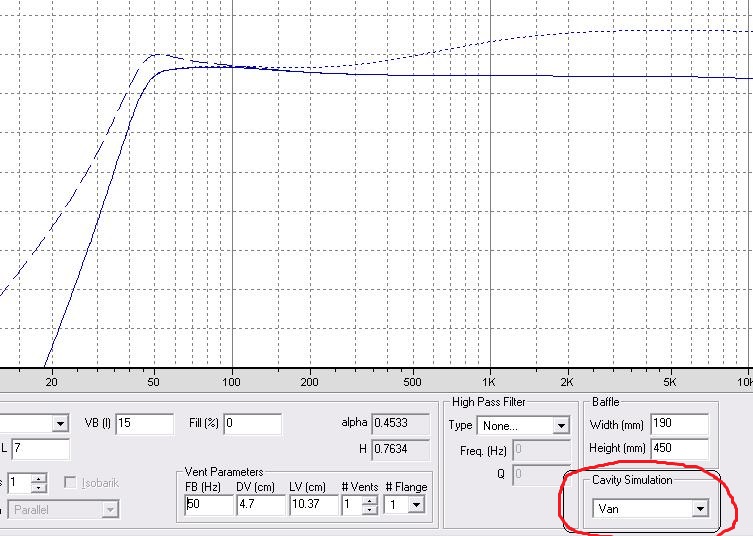Click the Baffle Width (mm) field
753x536 pixels.
pyautogui.click(x=680, y=424)
